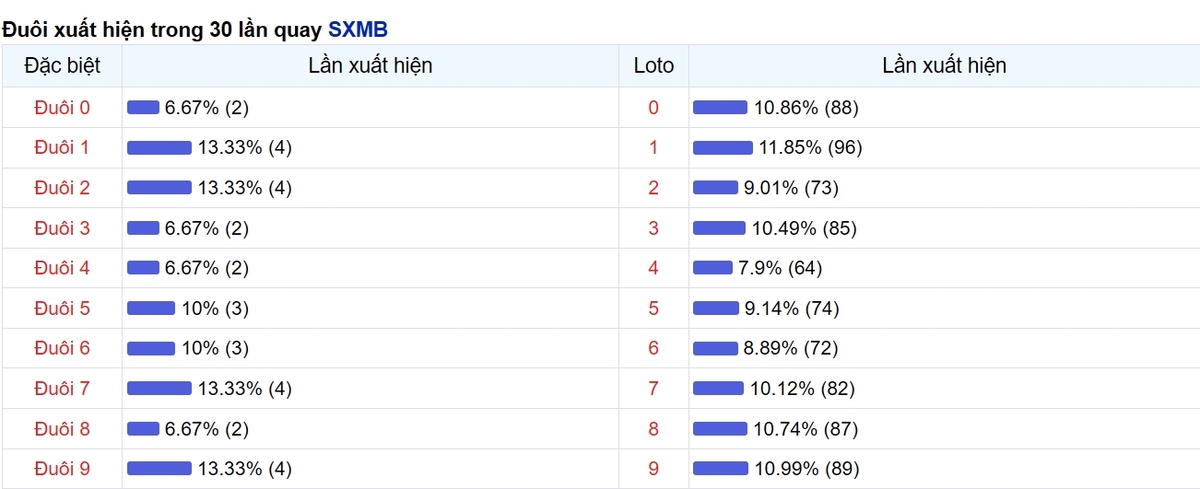The height and width of the screenshot is (489, 1200).
Task: Open the SXMB link in the title
Action: 357,30
